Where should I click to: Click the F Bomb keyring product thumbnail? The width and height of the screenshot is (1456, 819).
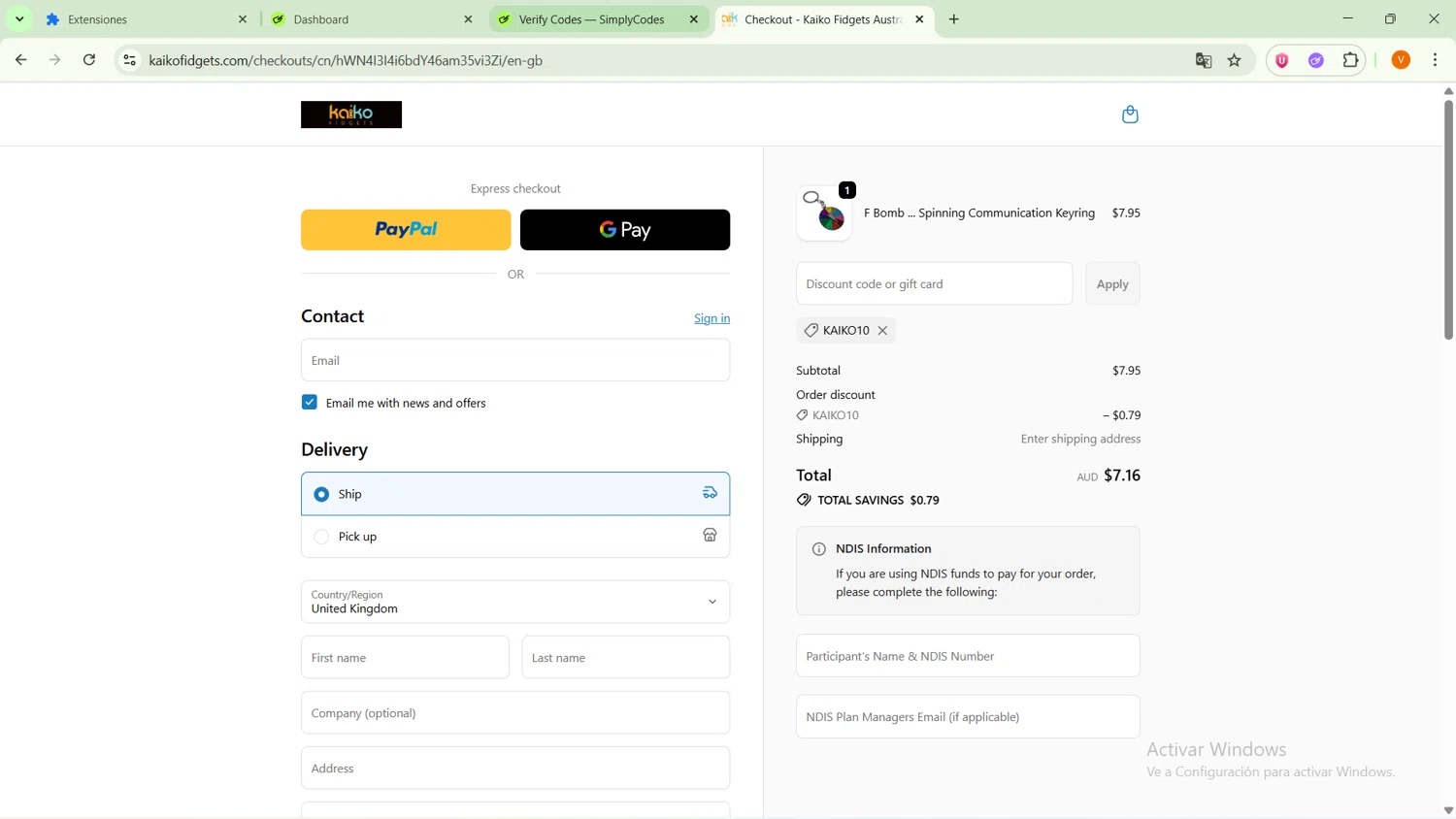pyautogui.click(x=824, y=213)
